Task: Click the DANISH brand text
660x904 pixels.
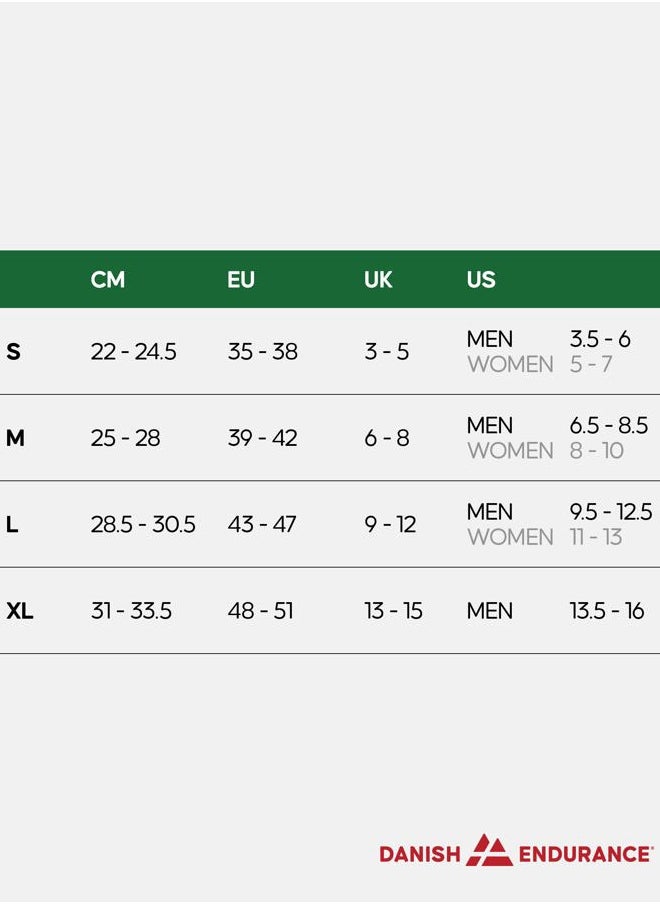Action: pos(420,854)
